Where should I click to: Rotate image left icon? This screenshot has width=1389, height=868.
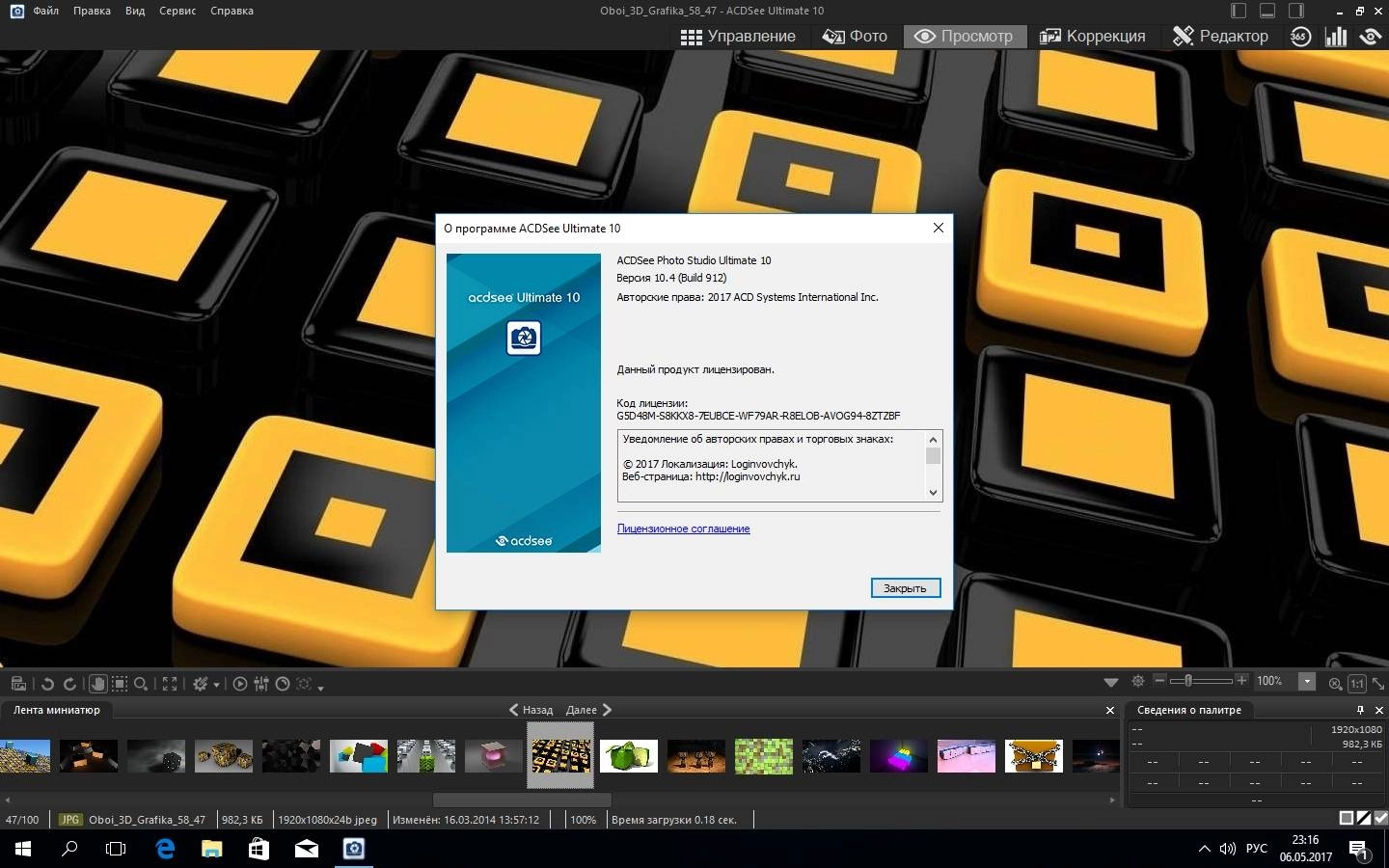(47, 684)
